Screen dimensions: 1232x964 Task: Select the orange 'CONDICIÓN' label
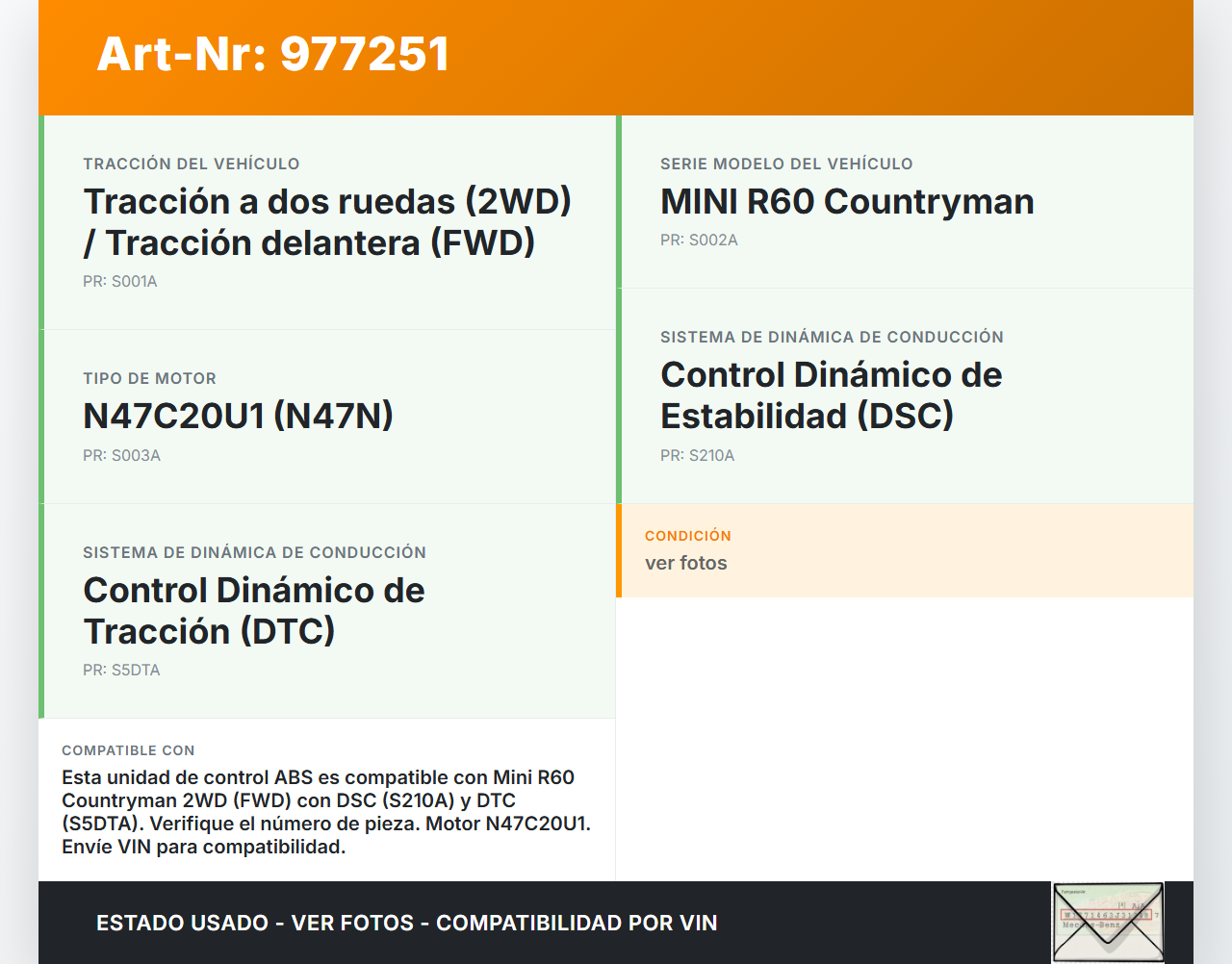(x=688, y=536)
